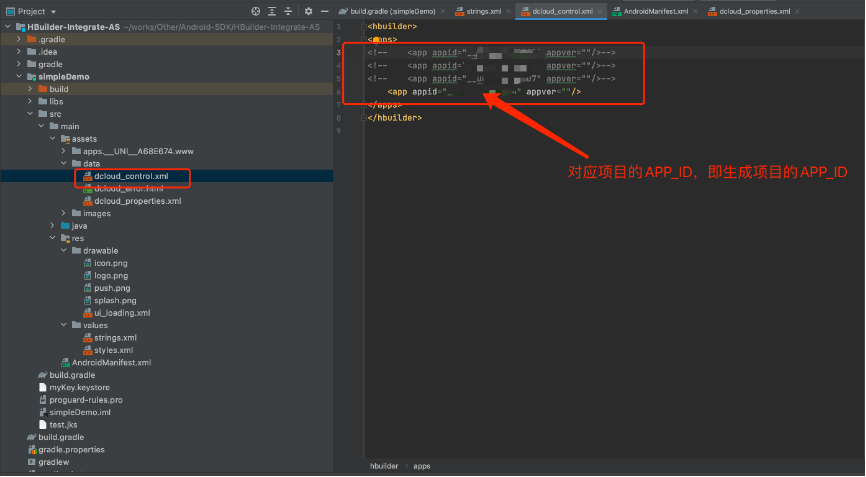
Task: Expand the libs folder
Action: click(30, 101)
